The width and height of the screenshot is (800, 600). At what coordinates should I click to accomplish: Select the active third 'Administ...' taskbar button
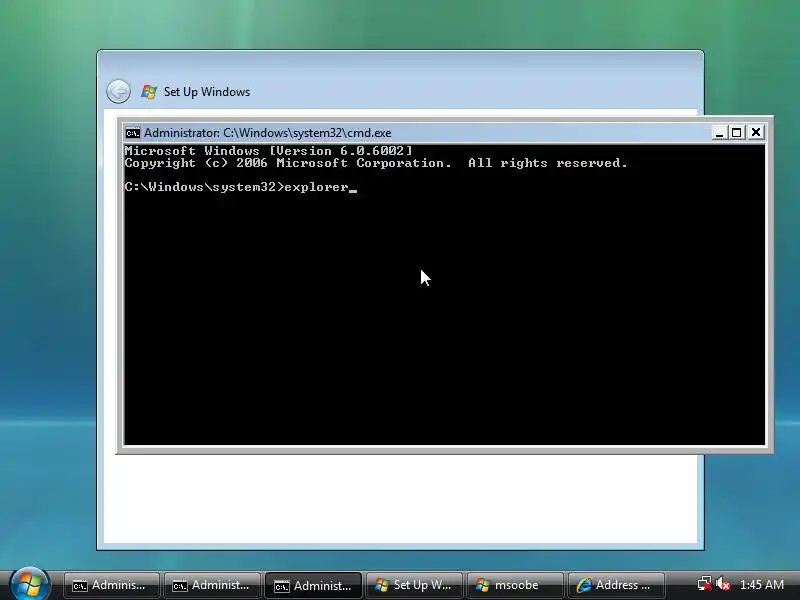coord(313,585)
